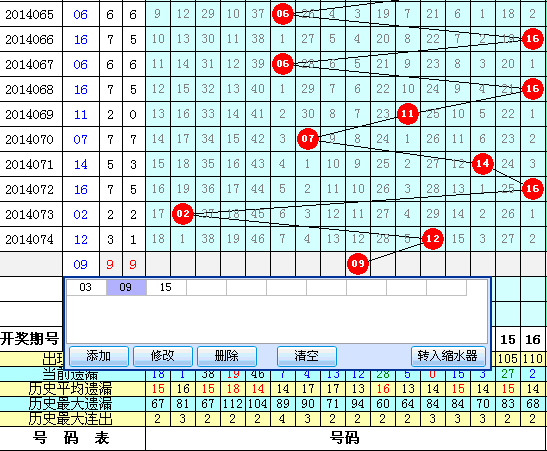Click the 修改 button
The height and width of the screenshot is (451, 547).
click(163, 356)
